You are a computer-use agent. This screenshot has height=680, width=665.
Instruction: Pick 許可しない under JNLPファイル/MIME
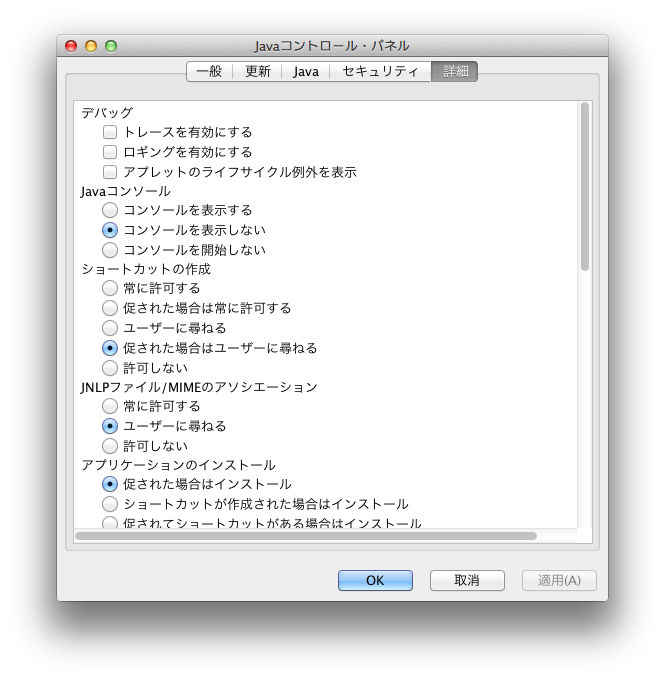point(110,446)
